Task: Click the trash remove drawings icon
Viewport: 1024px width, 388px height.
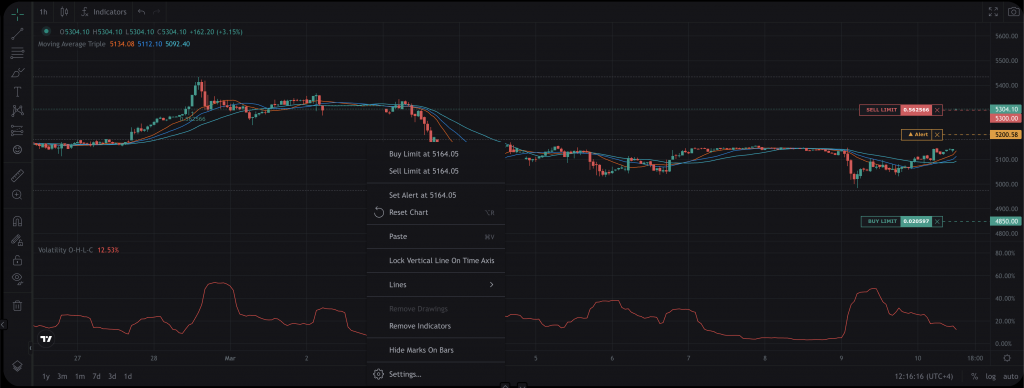Action: tap(18, 305)
